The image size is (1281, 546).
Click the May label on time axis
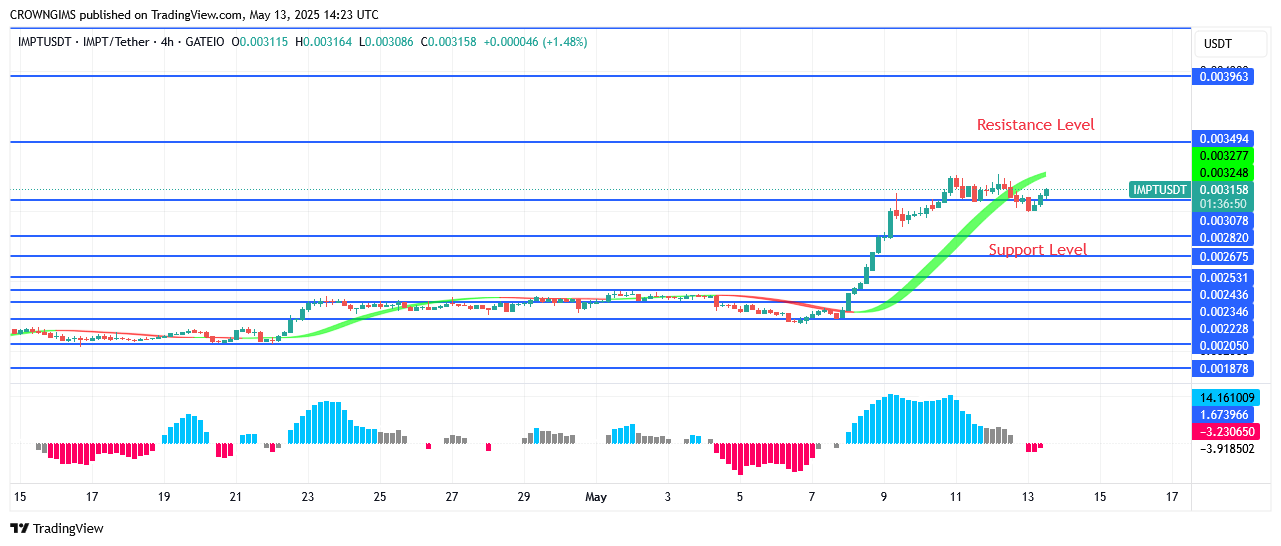point(596,496)
